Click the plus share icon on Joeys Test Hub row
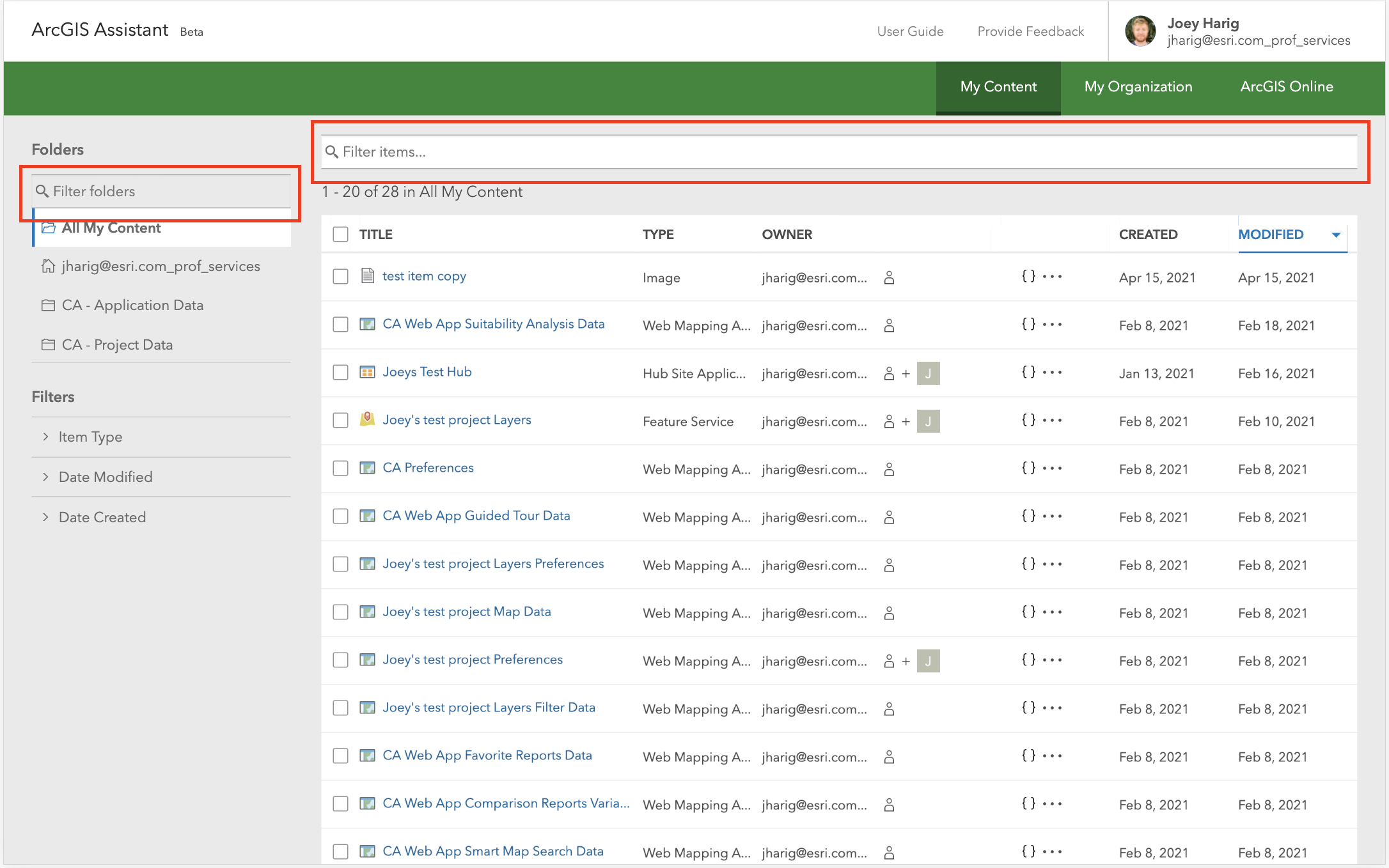This screenshot has height=868, width=1389. 906,374
